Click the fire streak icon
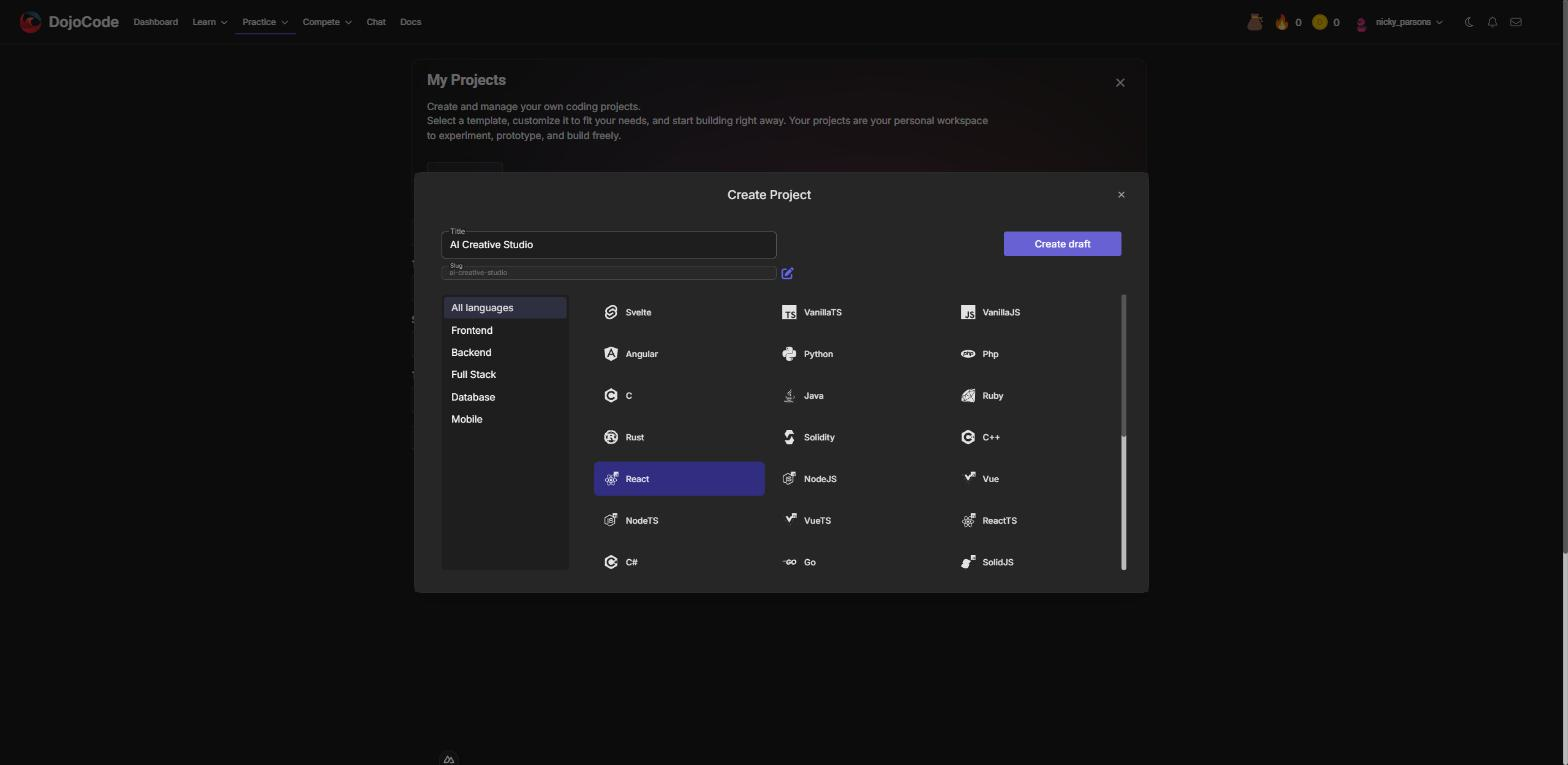 1281,22
